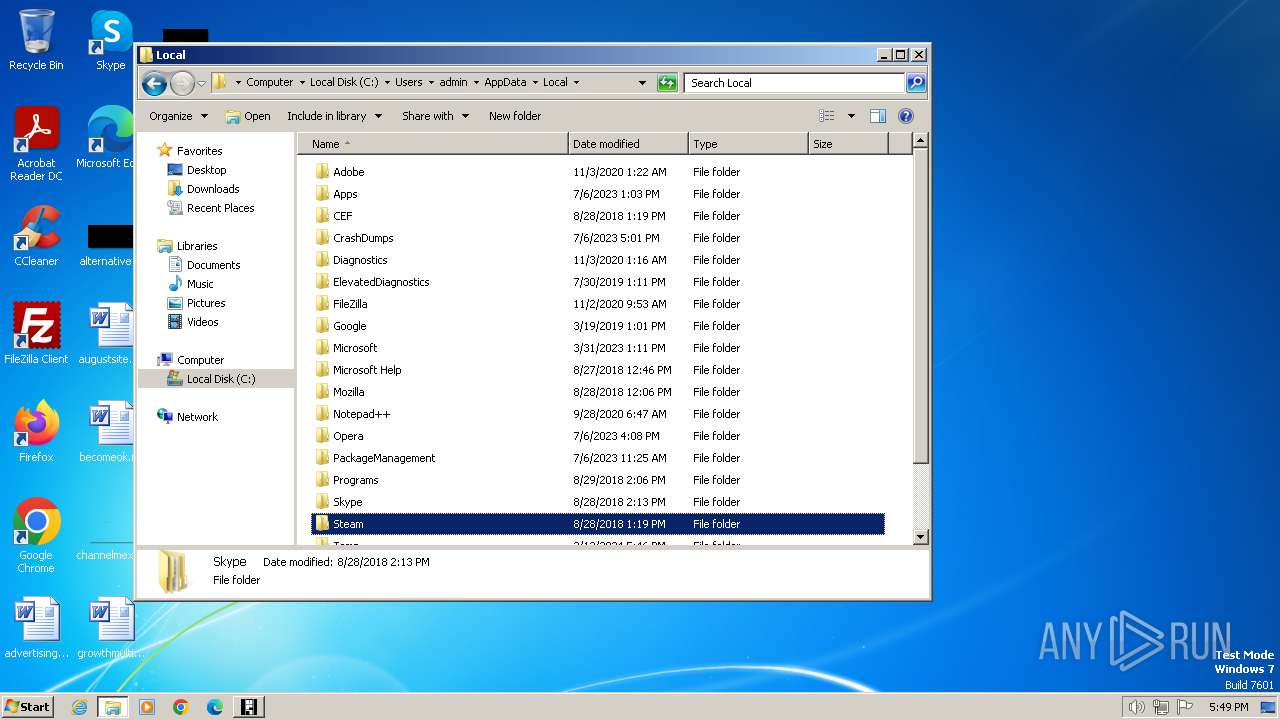Sort by the Size column header
The height and width of the screenshot is (720, 1280).
click(x=848, y=144)
